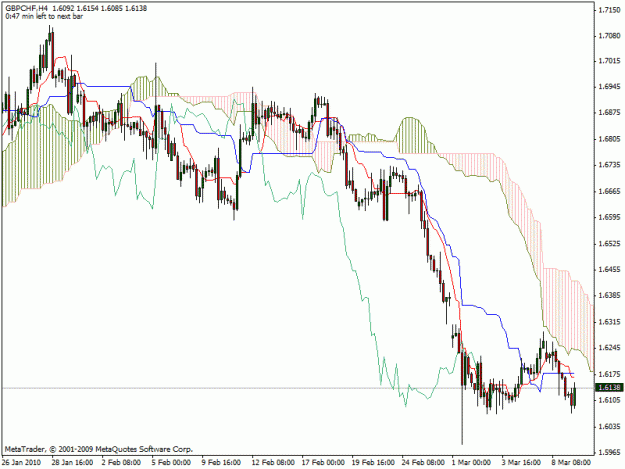Screen dimensions: 625x469
Task: Click the 1.6455 price axis label
Action: click(609, 270)
